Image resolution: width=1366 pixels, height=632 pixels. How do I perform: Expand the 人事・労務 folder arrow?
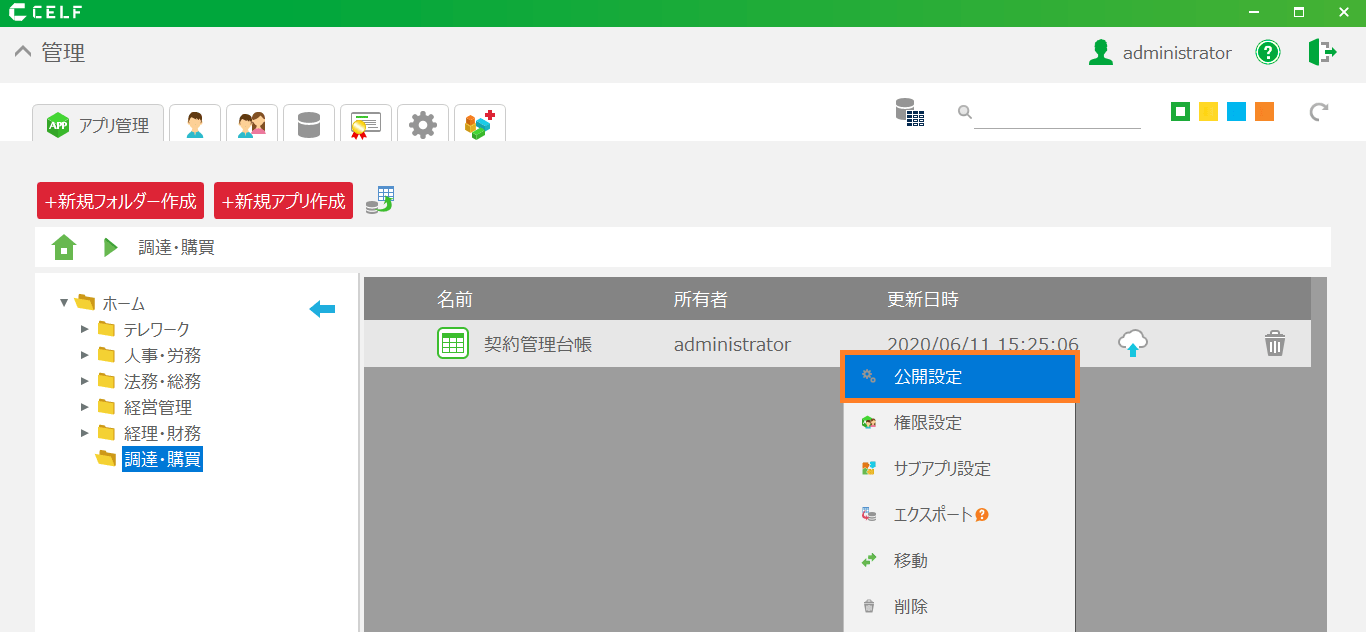[x=85, y=355]
